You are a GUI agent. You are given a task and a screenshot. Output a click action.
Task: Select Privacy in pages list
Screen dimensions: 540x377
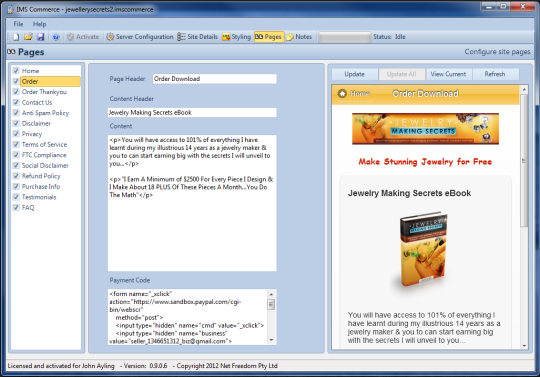click(32, 134)
